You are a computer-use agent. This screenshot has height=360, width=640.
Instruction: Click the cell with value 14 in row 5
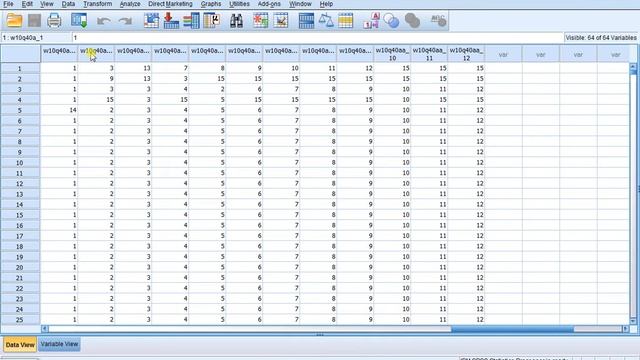(x=59, y=110)
